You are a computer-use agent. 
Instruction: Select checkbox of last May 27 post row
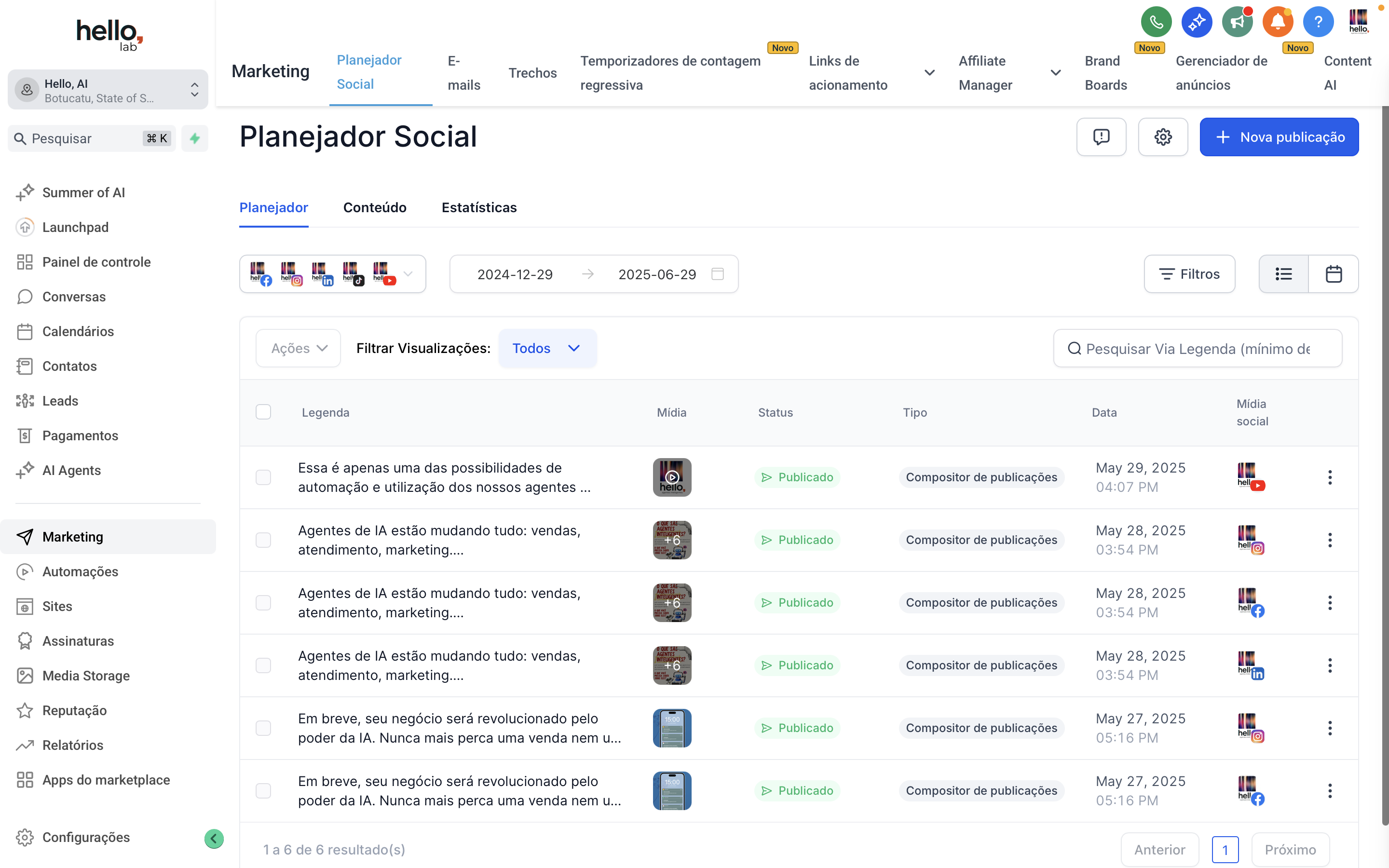263,790
